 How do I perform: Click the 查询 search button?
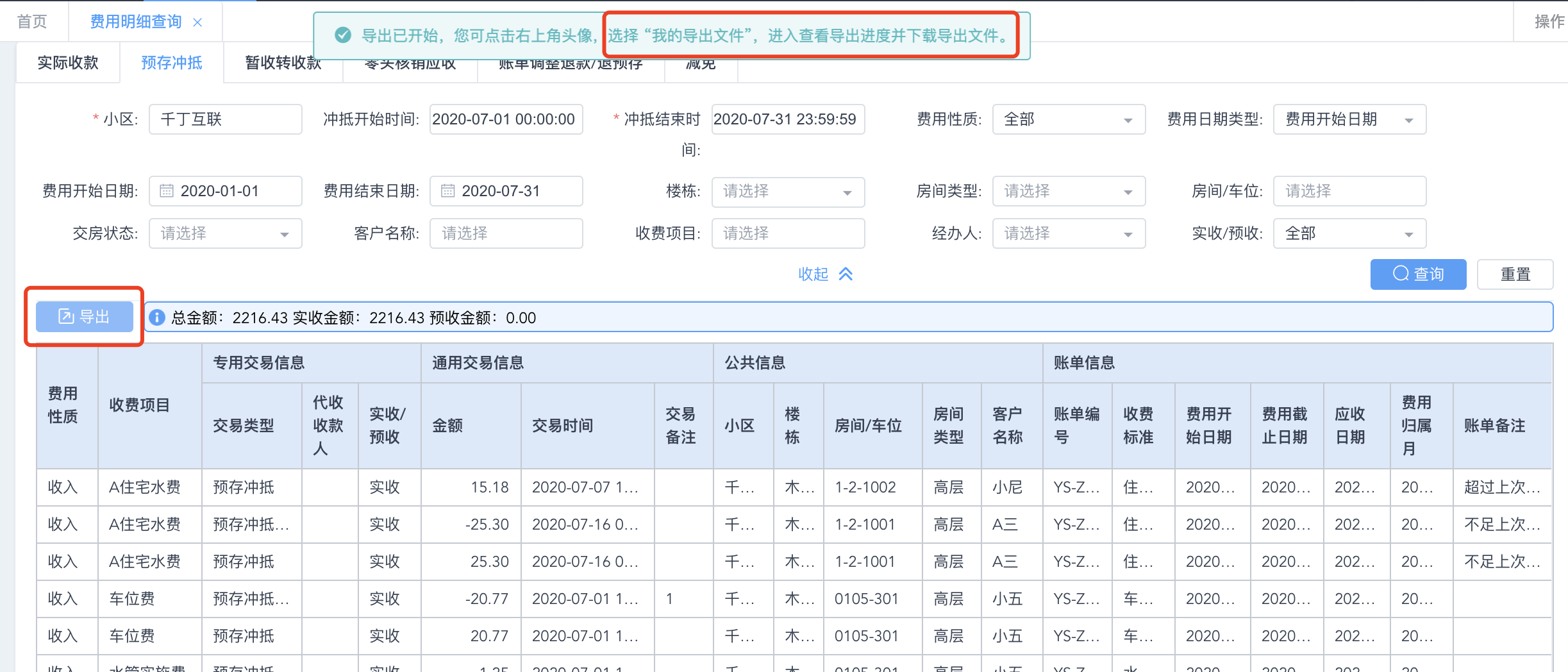pos(1418,274)
